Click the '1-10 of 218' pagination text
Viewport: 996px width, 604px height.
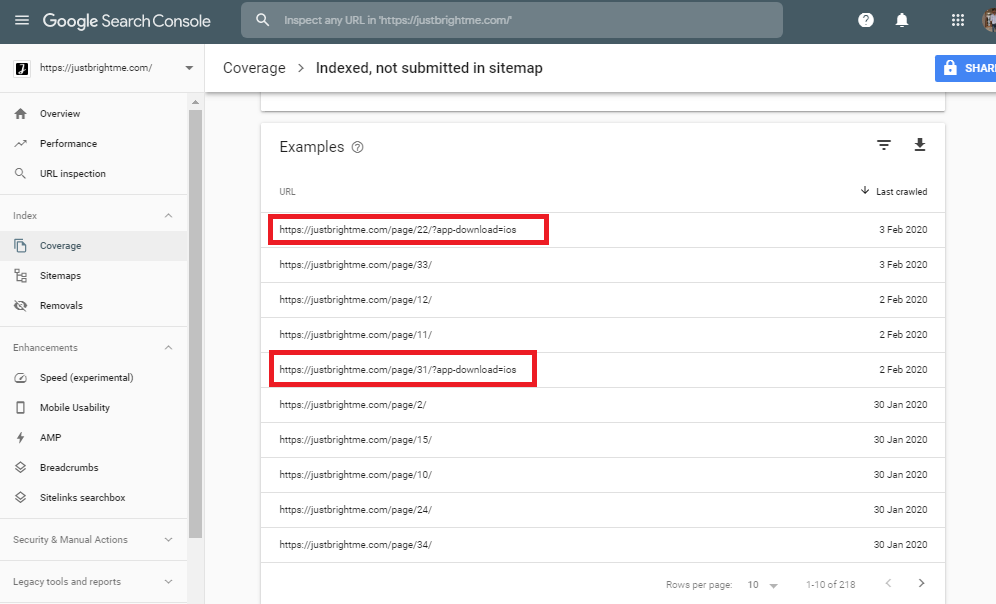click(831, 585)
